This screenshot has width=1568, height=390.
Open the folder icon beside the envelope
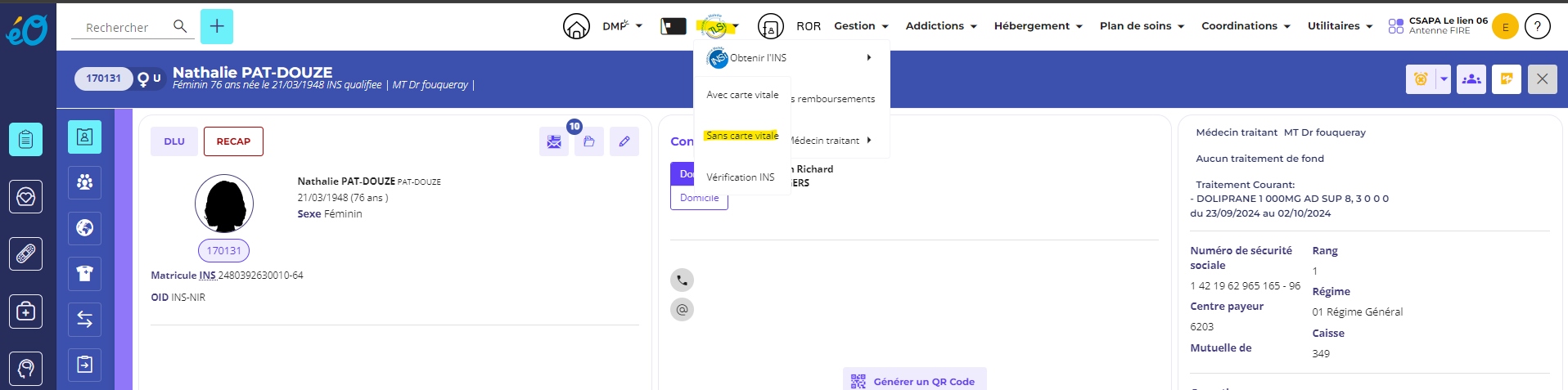(589, 141)
